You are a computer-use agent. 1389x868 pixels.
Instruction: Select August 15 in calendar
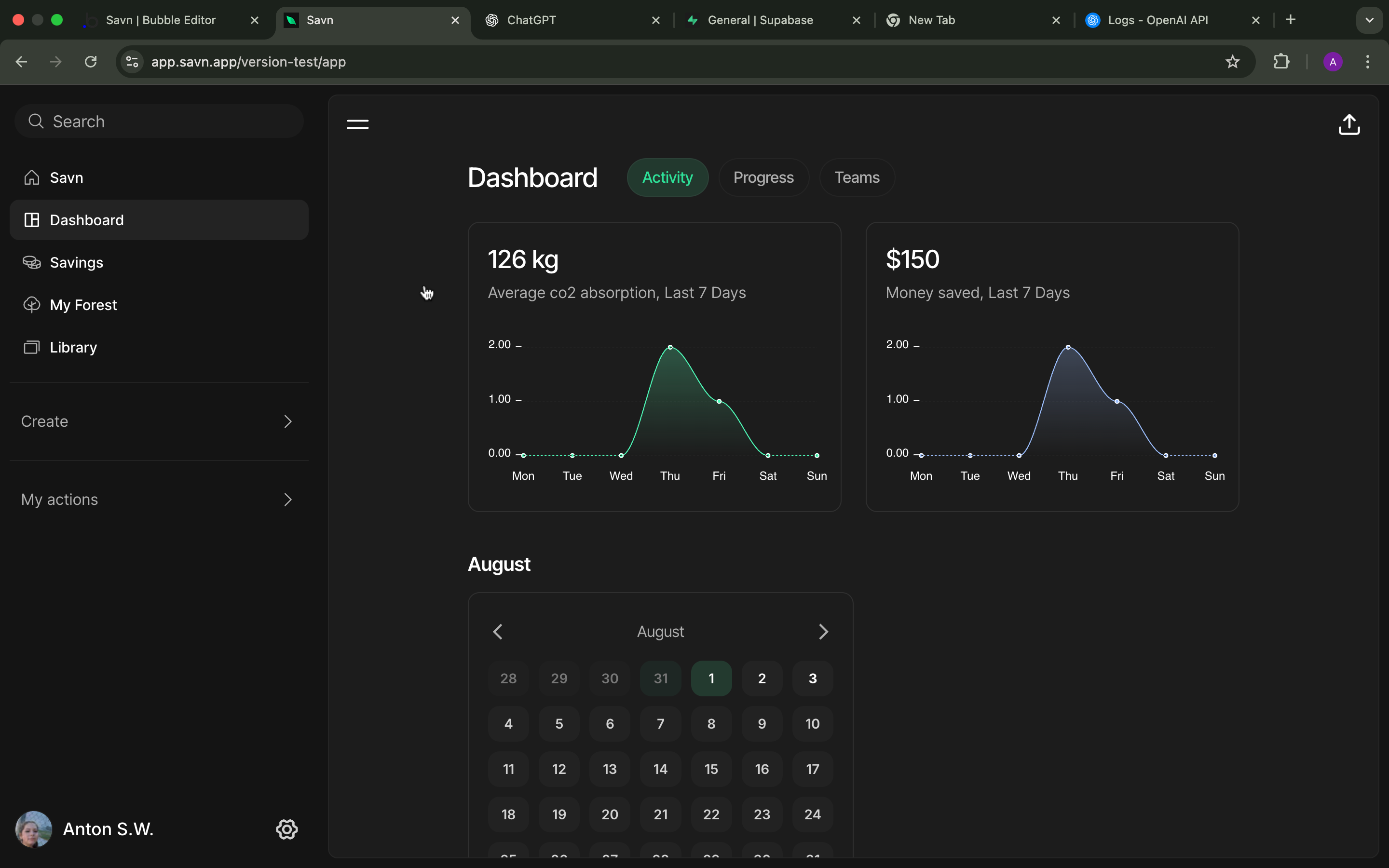click(711, 769)
